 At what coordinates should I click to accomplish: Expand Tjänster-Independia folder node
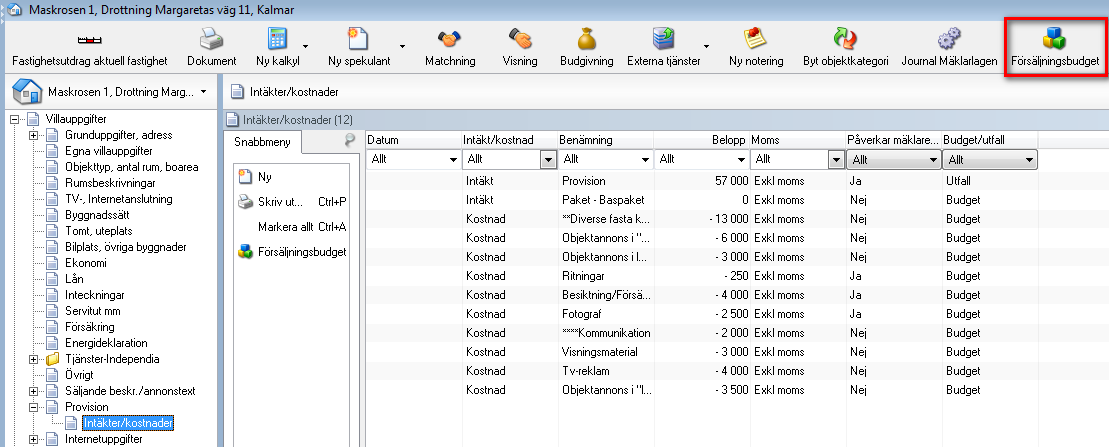pyautogui.click(x=33, y=359)
